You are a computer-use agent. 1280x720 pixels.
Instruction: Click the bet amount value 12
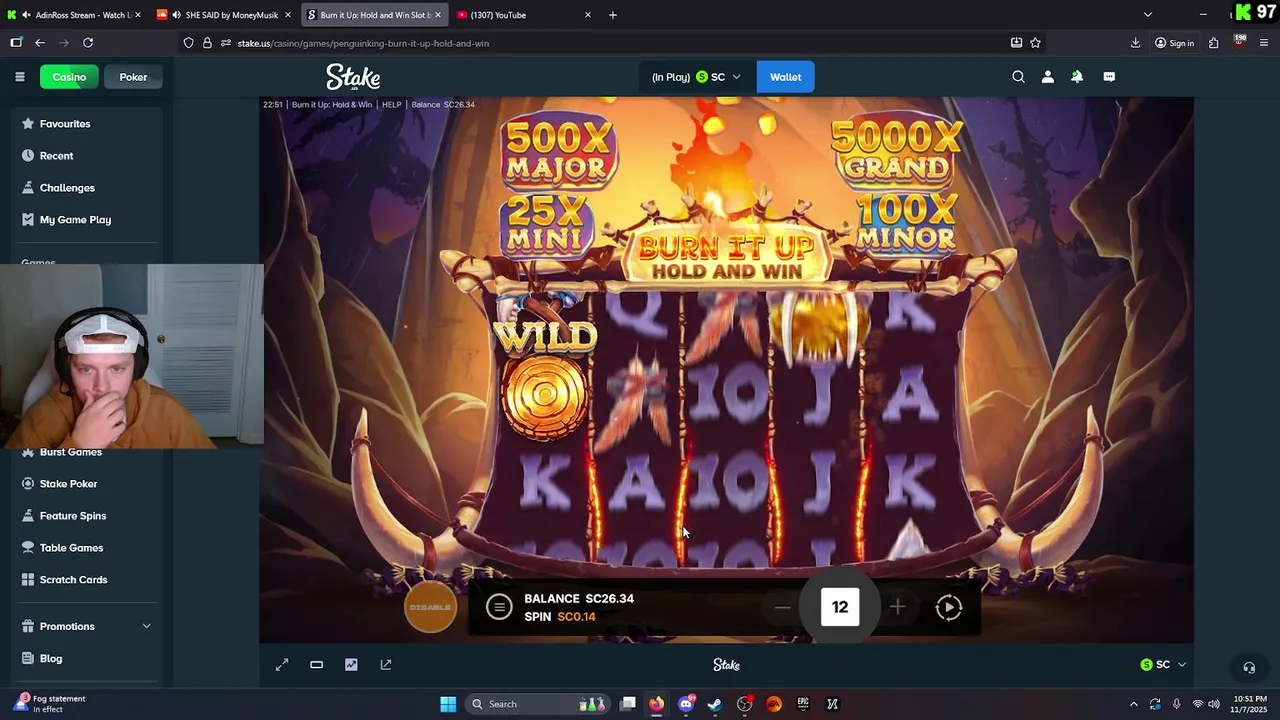pyautogui.click(x=840, y=607)
